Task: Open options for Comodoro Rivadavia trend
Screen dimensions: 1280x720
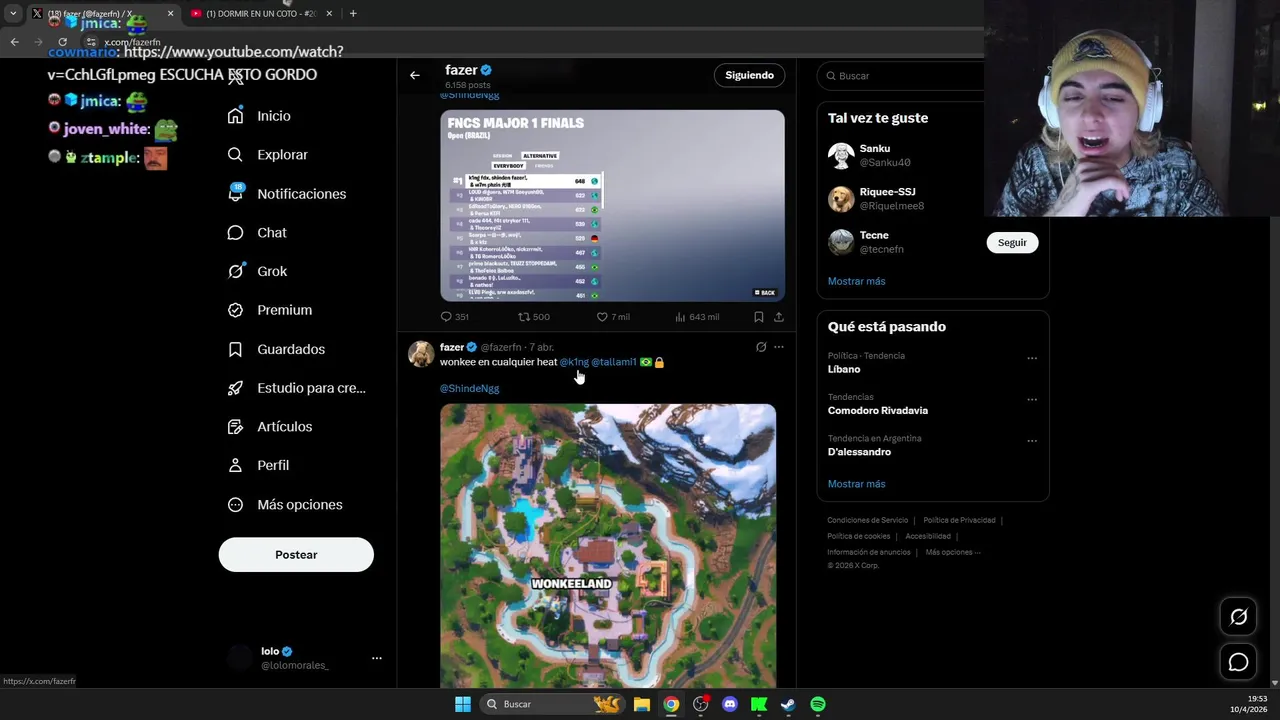Action: (x=1032, y=399)
